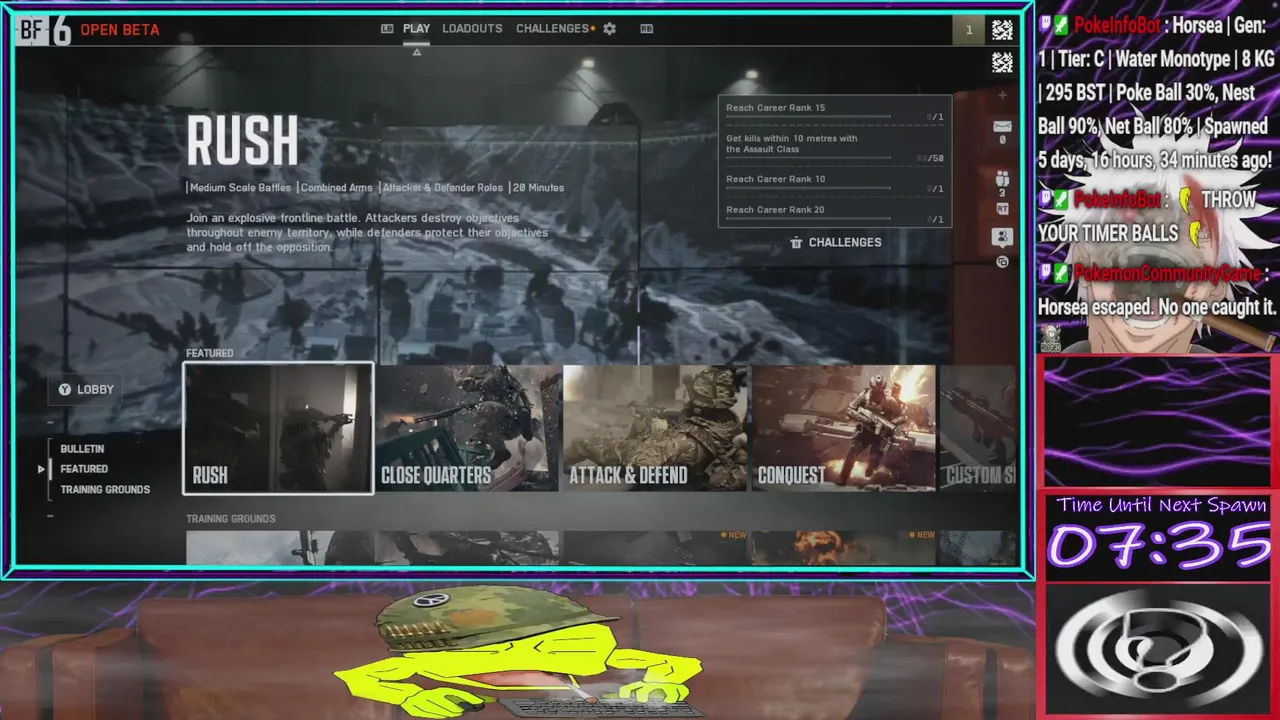Click the Attacker & Defender Roles tag
The width and height of the screenshot is (1280, 720).
(442, 187)
